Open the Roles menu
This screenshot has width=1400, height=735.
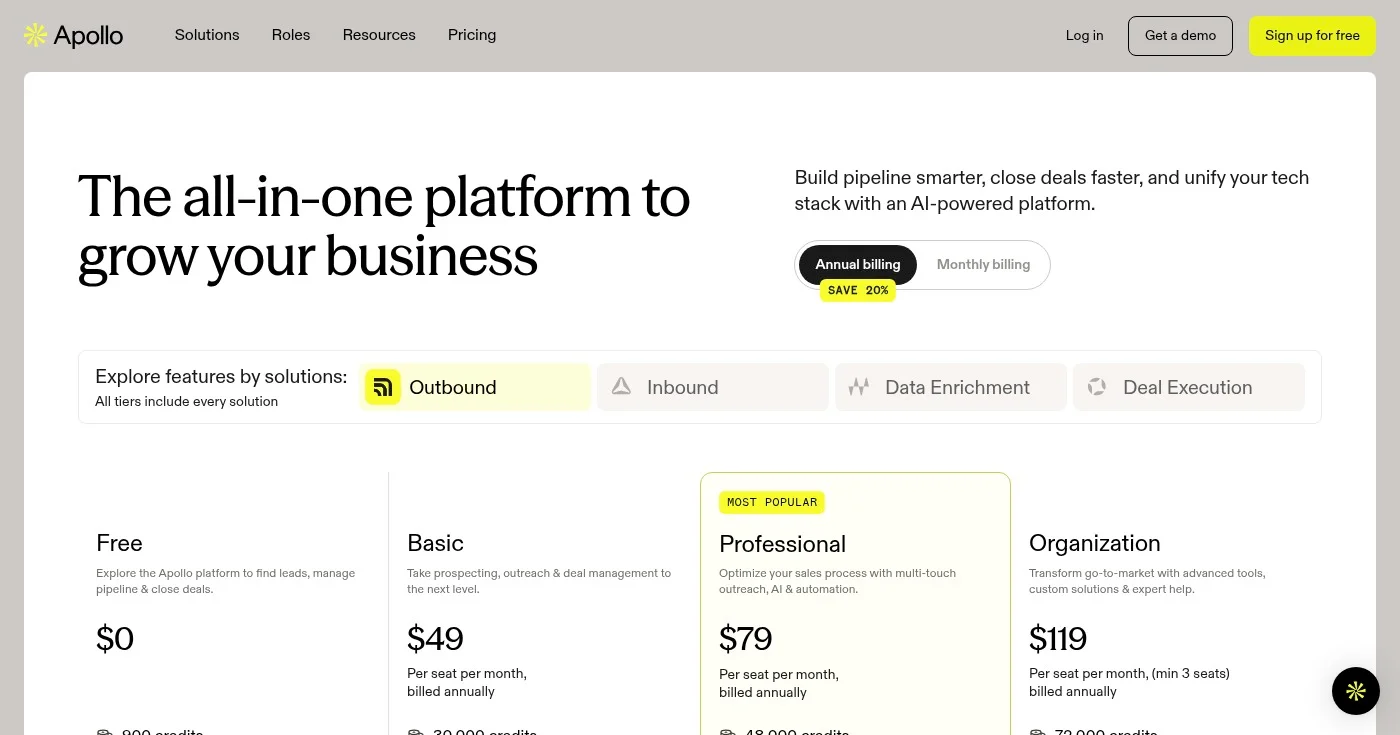coord(291,35)
